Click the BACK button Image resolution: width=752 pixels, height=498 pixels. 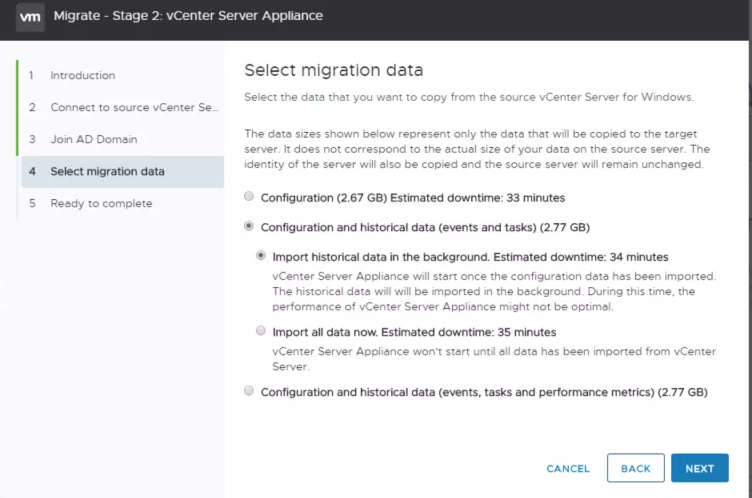(x=635, y=468)
